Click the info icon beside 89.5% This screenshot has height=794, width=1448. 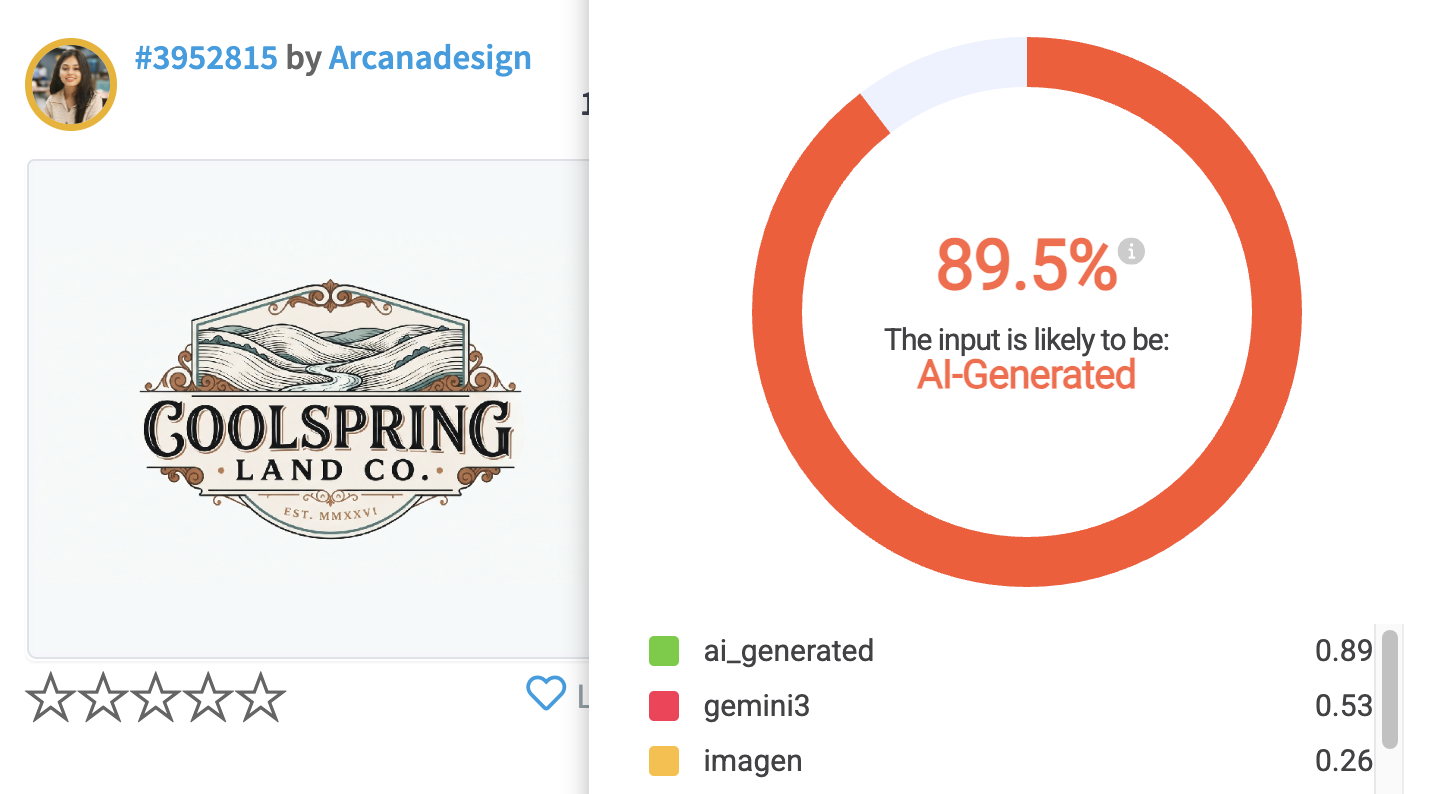coord(1132,252)
